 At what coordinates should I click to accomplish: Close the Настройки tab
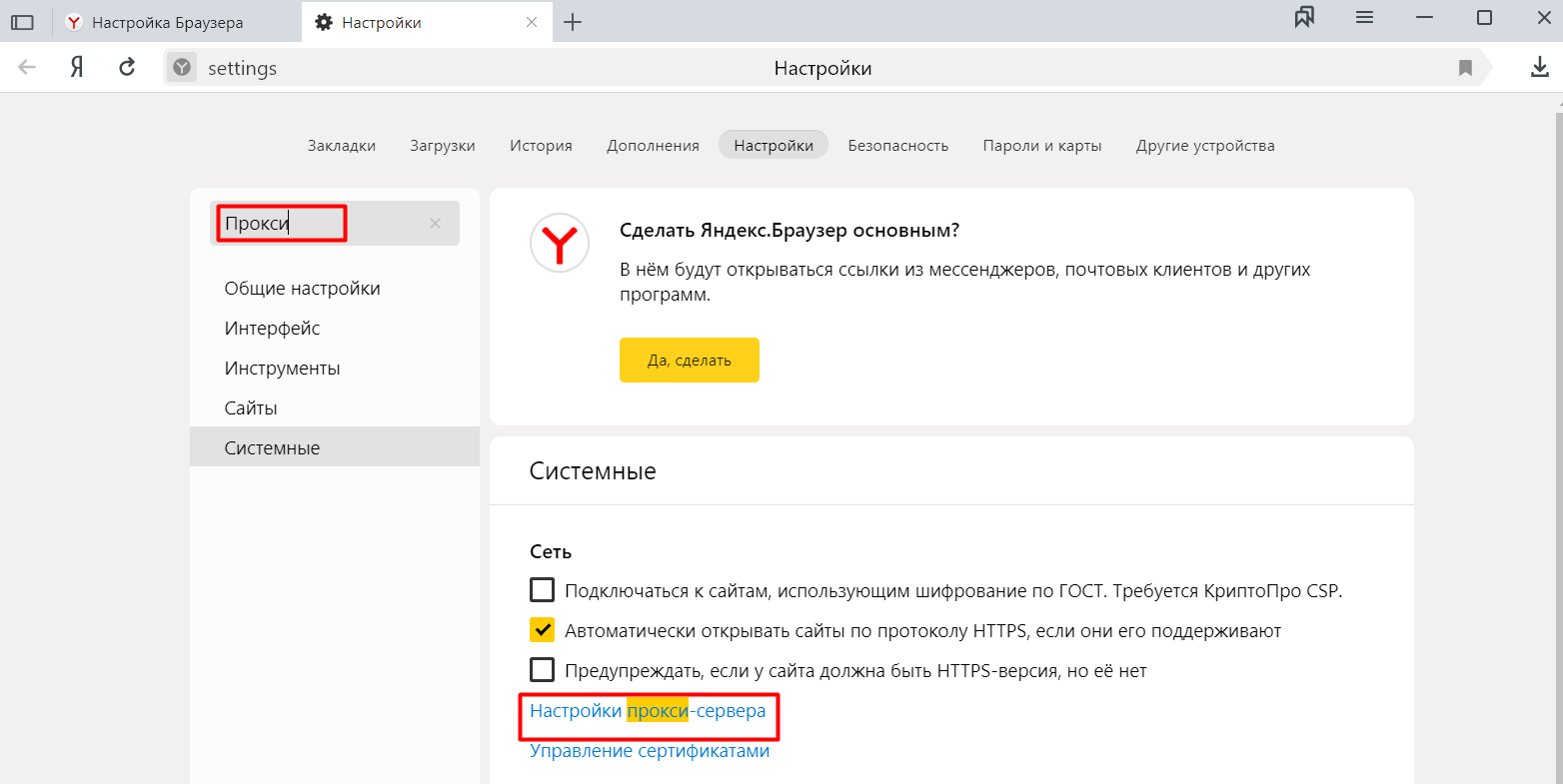tap(532, 22)
